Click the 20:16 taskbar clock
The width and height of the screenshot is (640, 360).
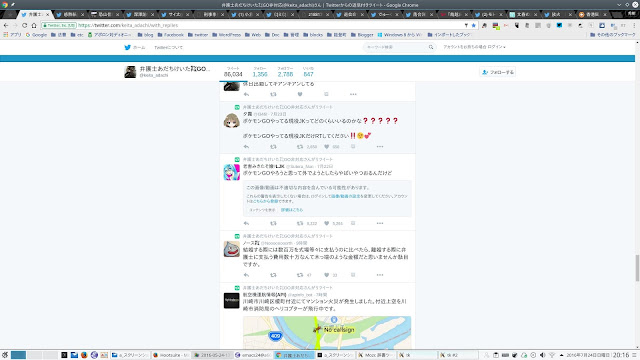[621, 355]
